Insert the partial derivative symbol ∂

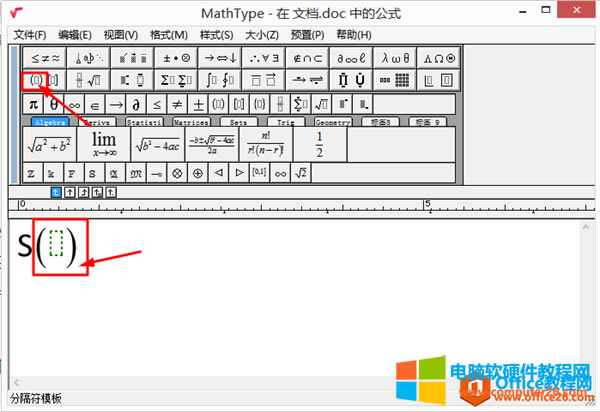point(136,104)
